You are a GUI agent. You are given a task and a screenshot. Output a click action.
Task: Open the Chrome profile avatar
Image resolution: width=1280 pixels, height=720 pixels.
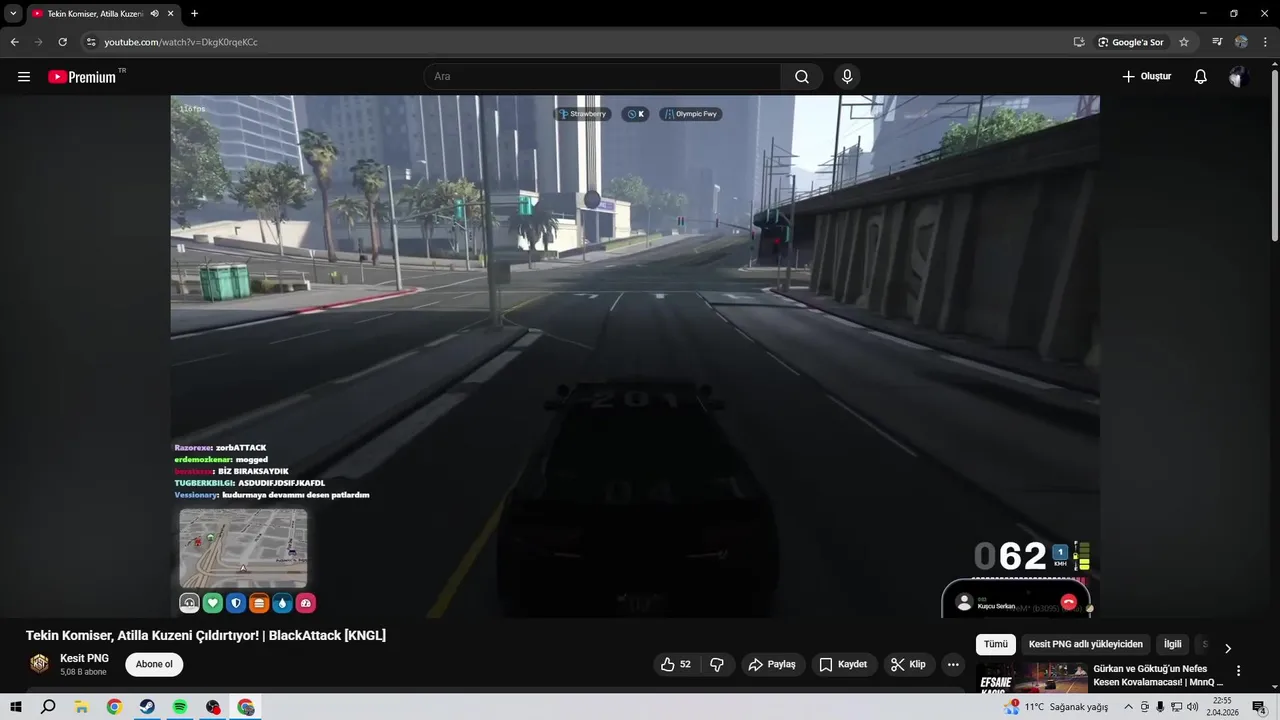coord(1241,42)
